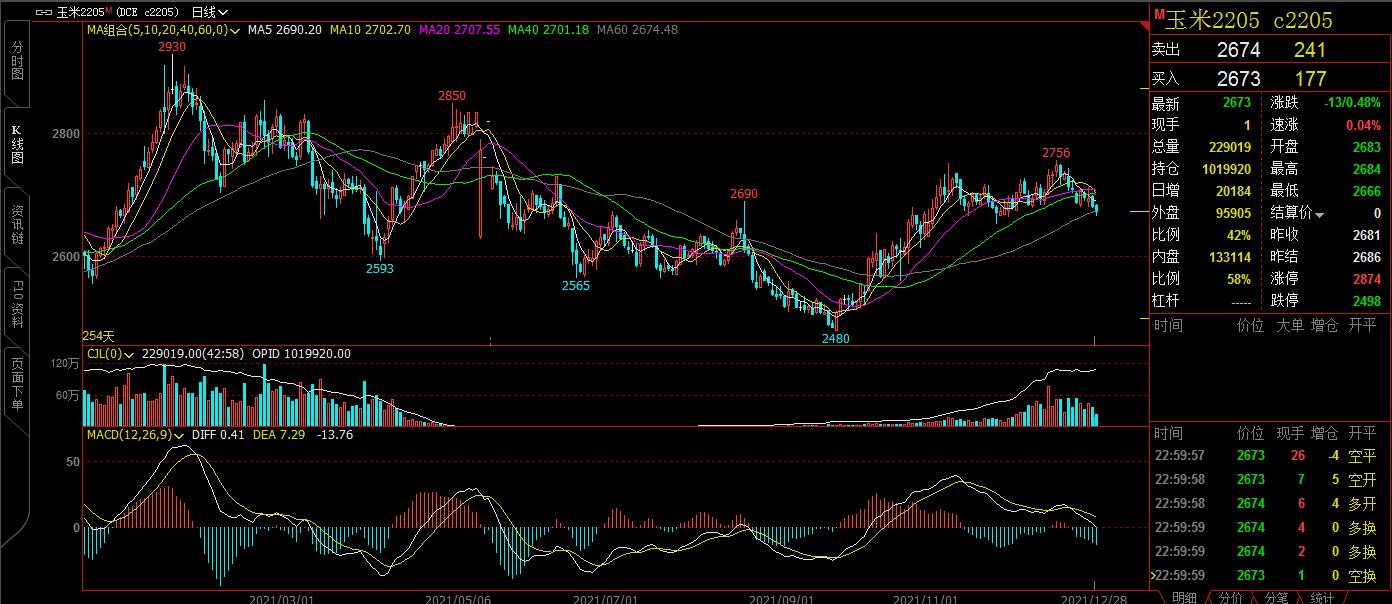Click the MA60 2674.48 value label

pyautogui.click(x=637, y=30)
